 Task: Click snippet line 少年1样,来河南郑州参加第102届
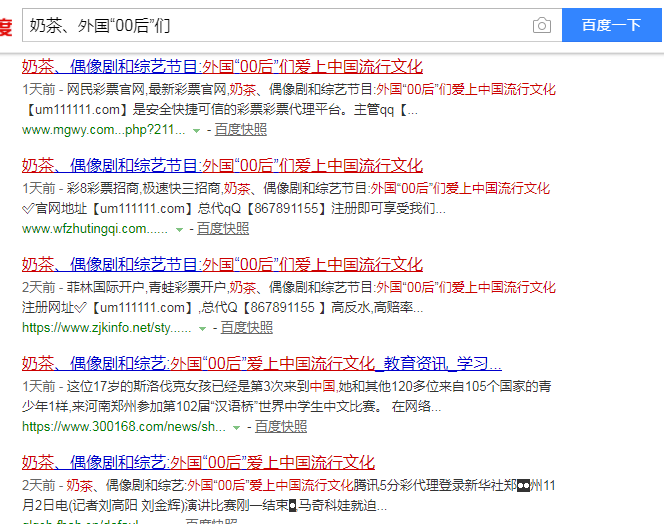point(232,407)
